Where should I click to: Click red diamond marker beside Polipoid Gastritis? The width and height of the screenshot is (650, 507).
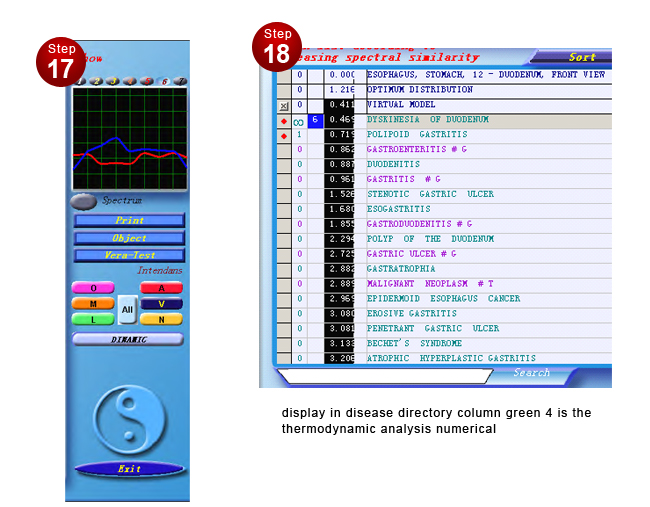coord(284,135)
